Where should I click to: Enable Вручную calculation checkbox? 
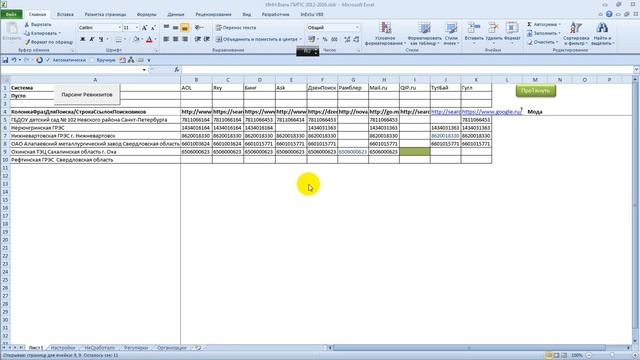(x=92, y=60)
